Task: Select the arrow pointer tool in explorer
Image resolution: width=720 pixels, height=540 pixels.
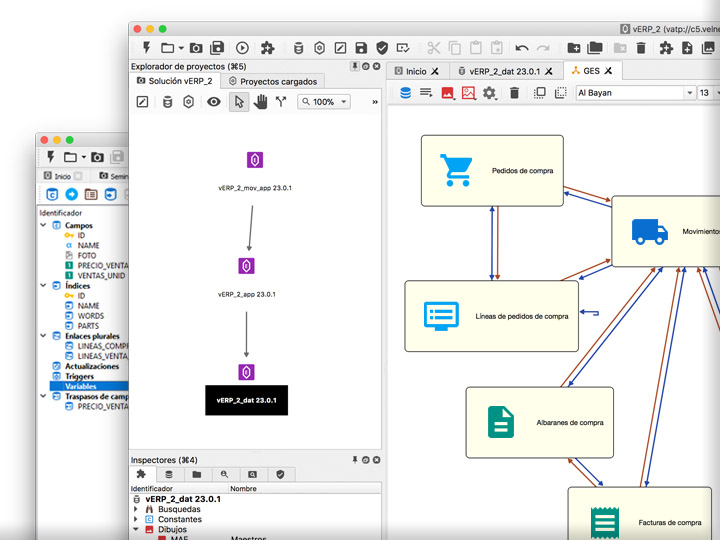Action: click(239, 101)
